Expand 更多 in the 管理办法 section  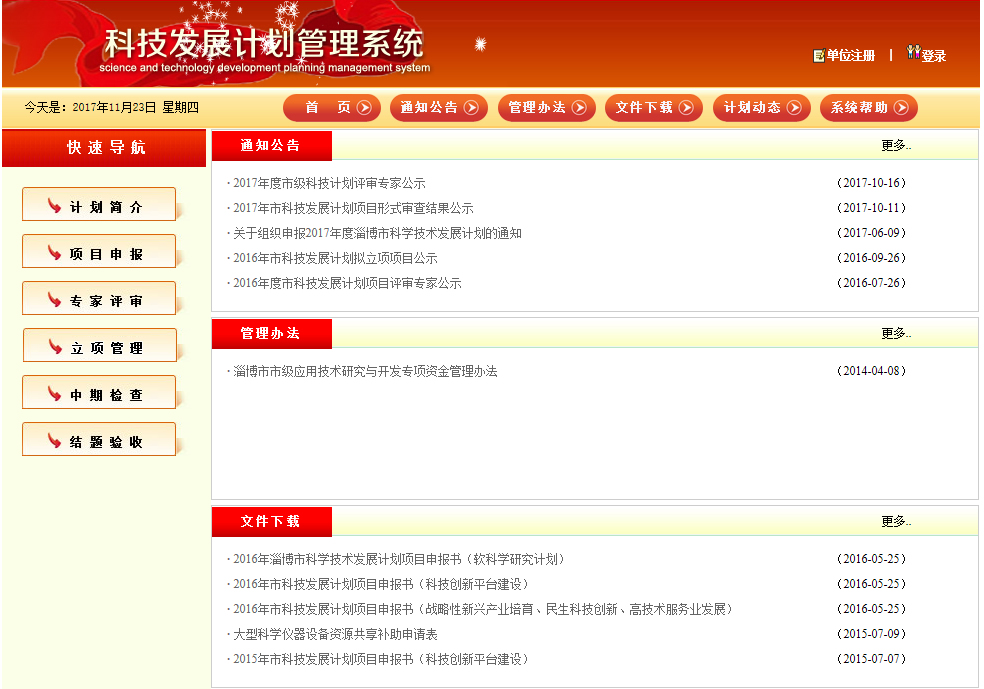(896, 334)
